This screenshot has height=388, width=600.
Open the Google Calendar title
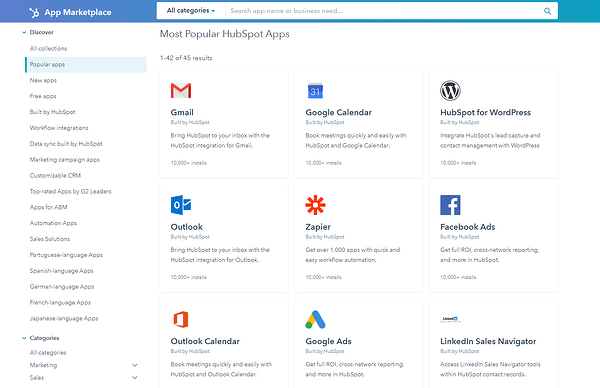[x=339, y=112]
